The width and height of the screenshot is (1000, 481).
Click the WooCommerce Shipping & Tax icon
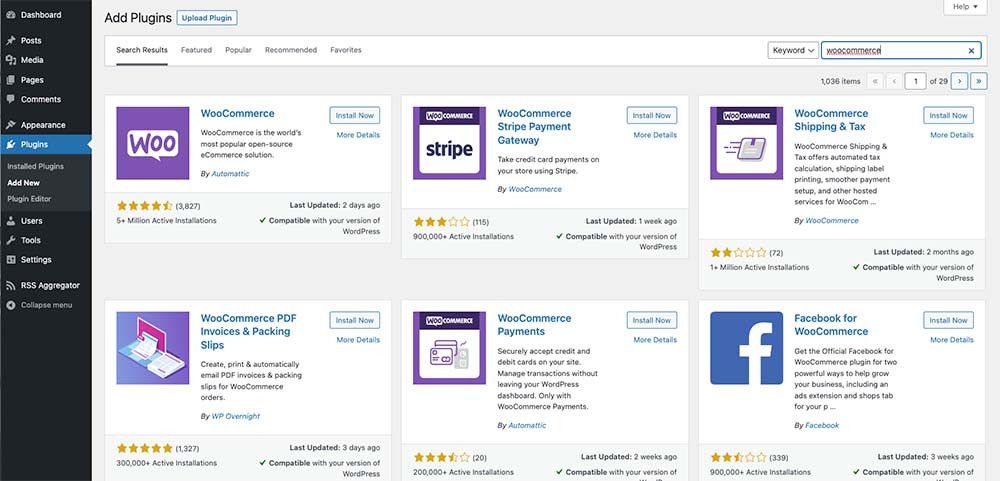(x=746, y=142)
